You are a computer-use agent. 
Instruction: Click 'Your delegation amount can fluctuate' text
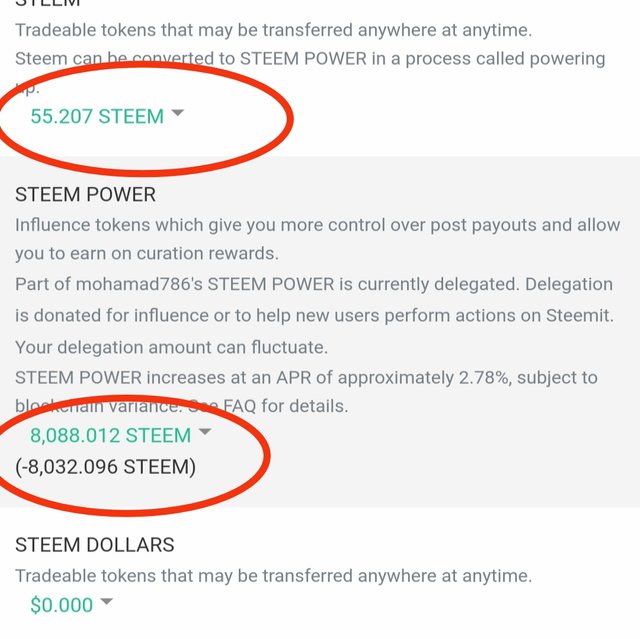click(171, 348)
